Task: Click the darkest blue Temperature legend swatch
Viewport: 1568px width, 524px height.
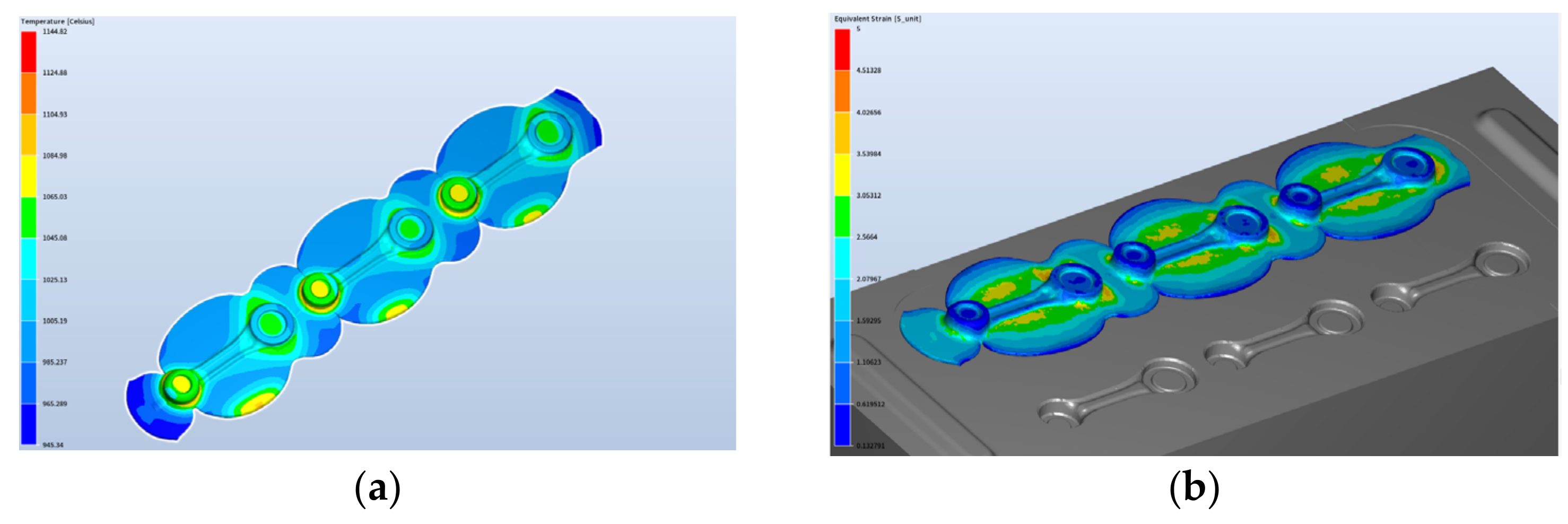Action: (29, 424)
